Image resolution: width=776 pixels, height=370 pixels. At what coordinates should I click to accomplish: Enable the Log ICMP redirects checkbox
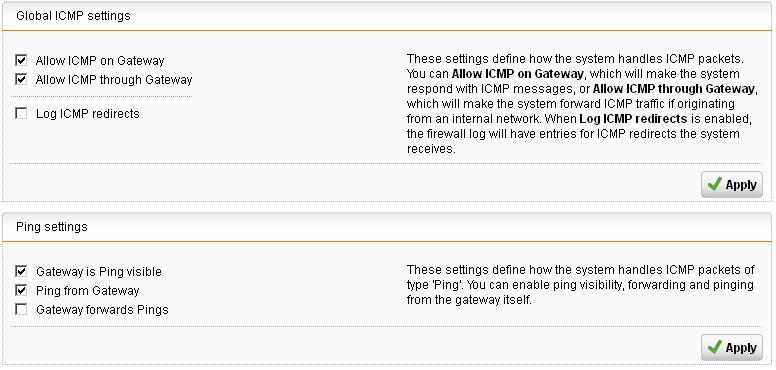[x=21, y=113]
